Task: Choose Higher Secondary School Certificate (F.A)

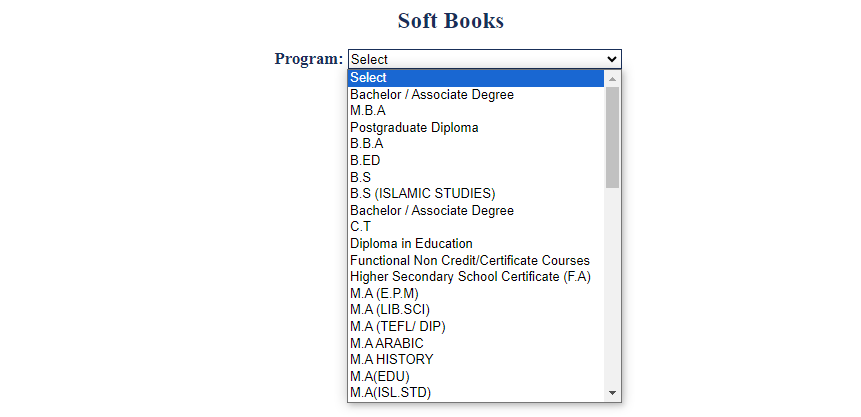Action: point(476,276)
